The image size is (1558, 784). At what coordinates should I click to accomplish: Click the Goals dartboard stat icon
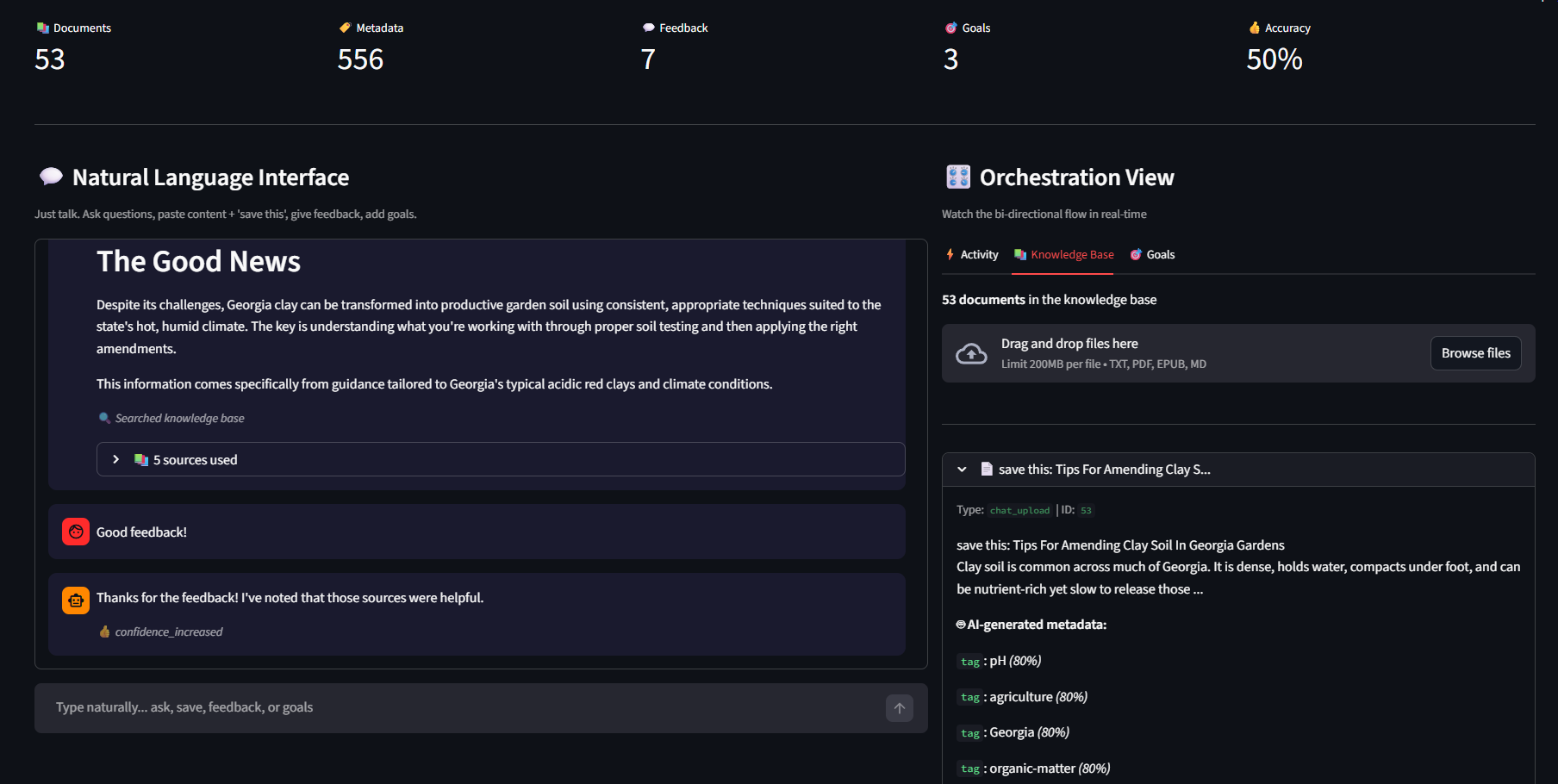click(x=950, y=28)
